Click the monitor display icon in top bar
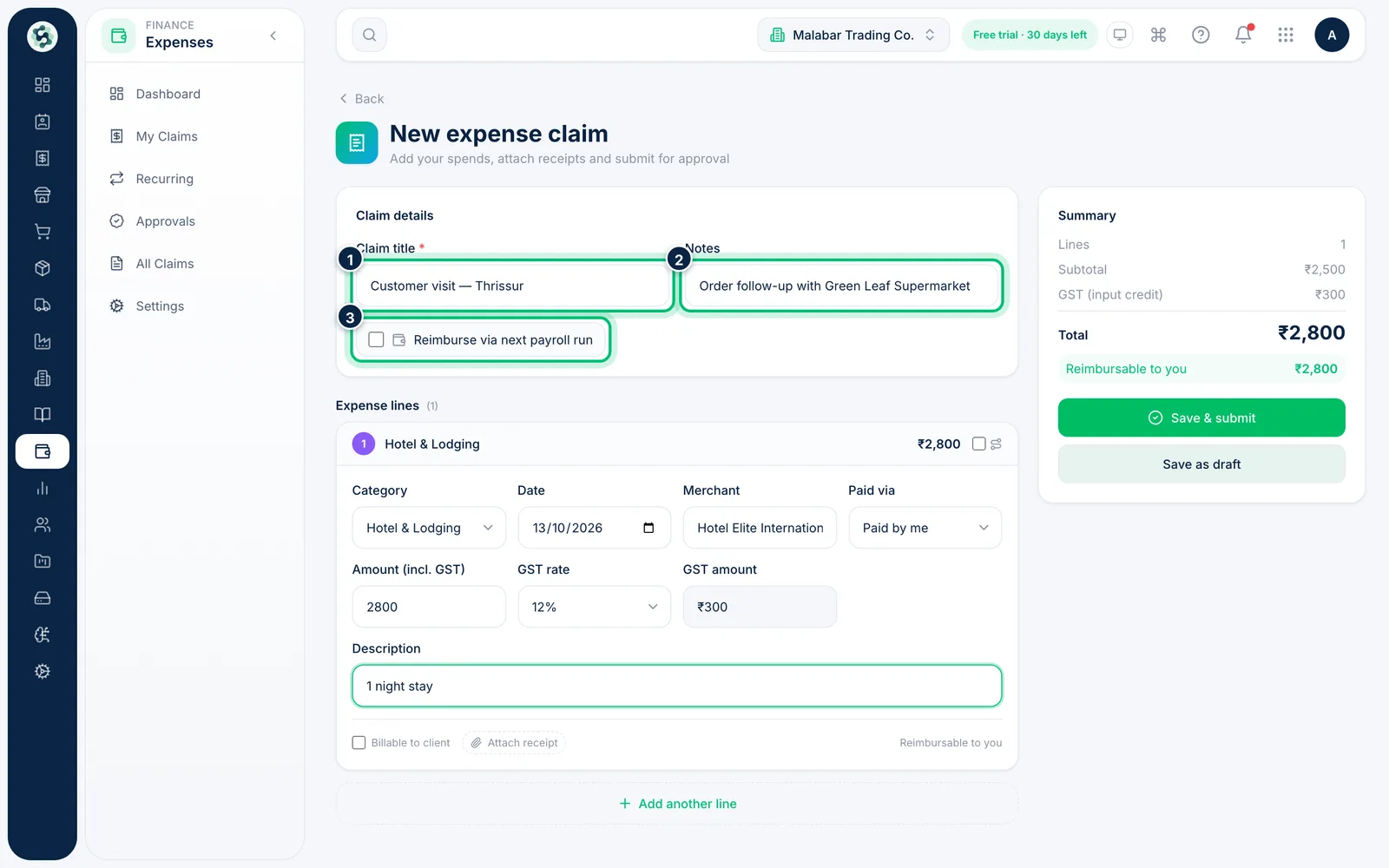Screen dimensions: 1389x868 tap(1120, 35)
